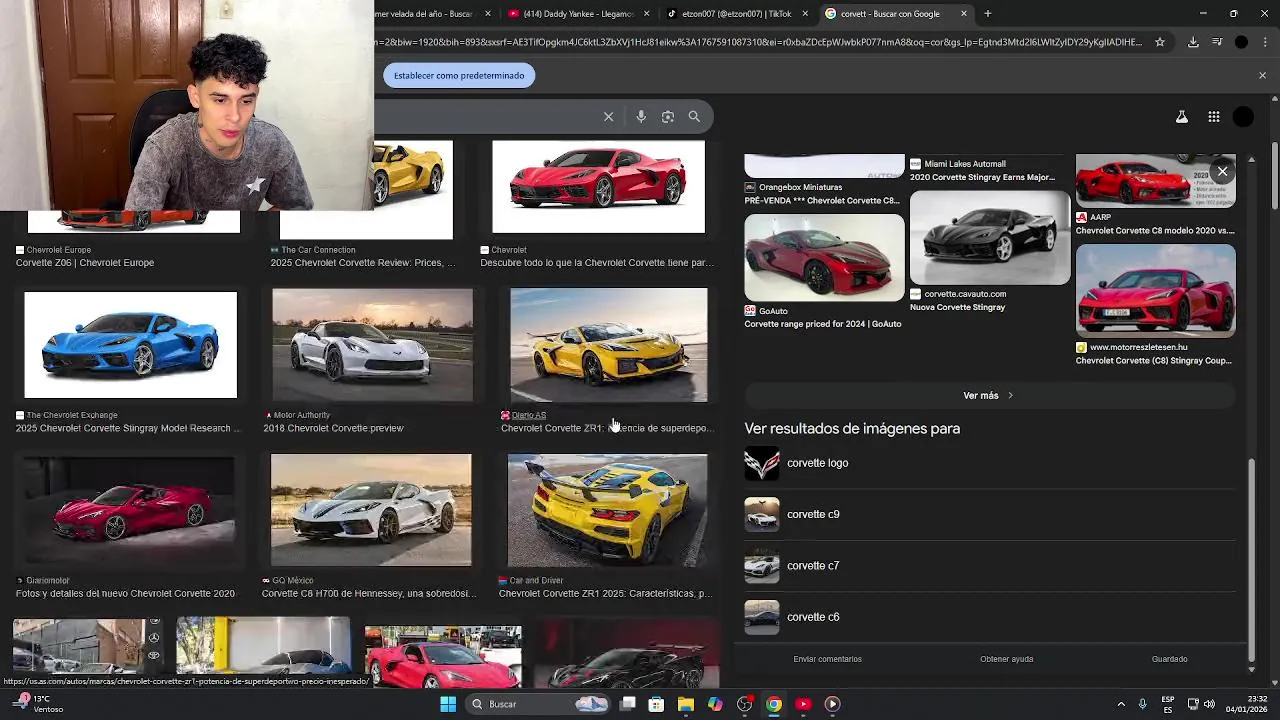Open Task View on the taskbar
The width and height of the screenshot is (1280, 720).
[x=627, y=704]
